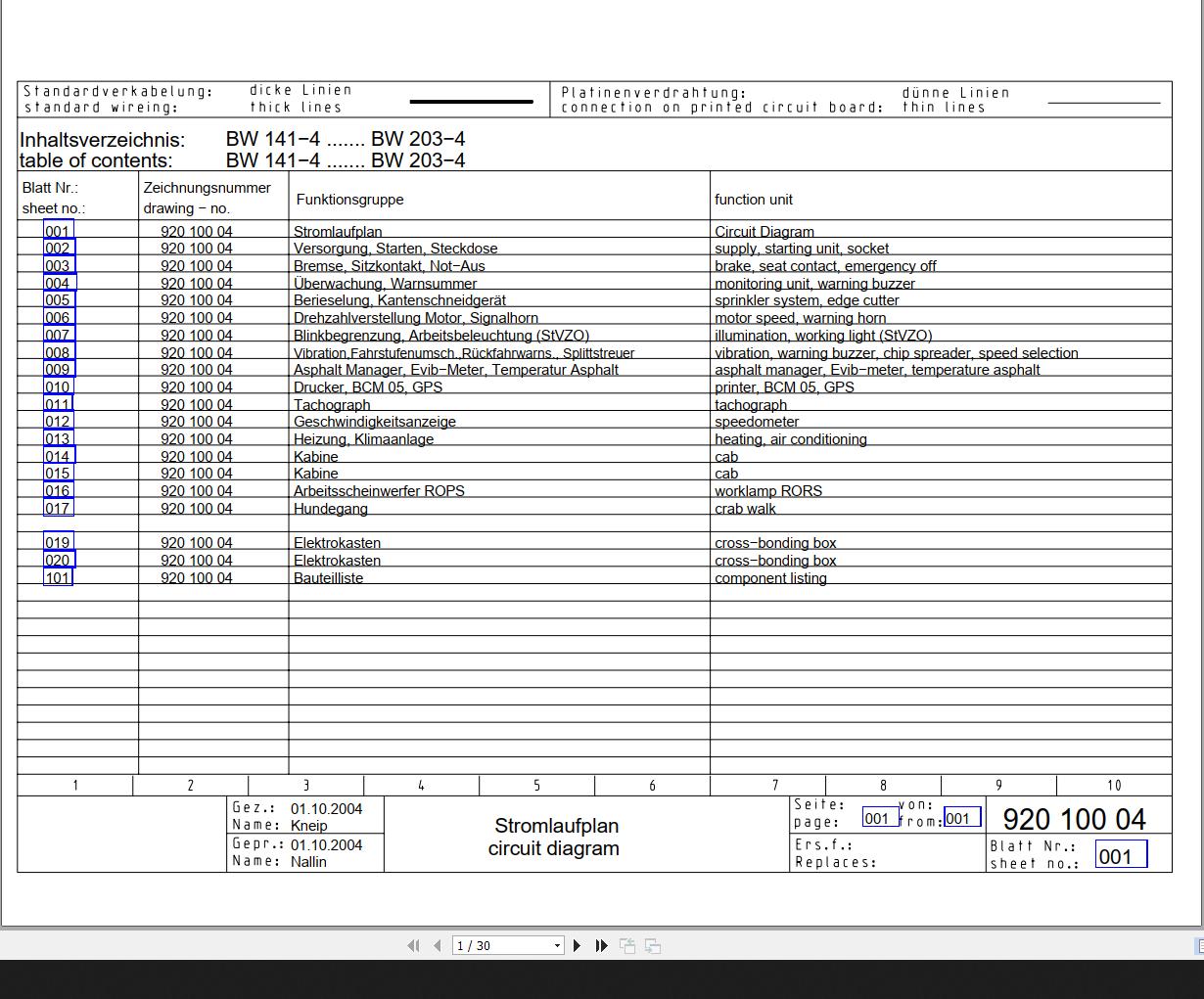Open sheet link 005 Berieselung
Viewport: 1204px width, 999px height.
[x=59, y=300]
